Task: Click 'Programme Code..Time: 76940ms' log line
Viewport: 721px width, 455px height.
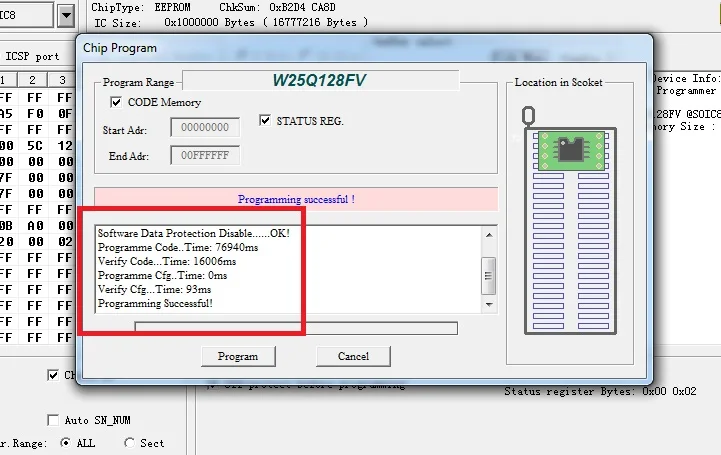Action: pos(178,247)
